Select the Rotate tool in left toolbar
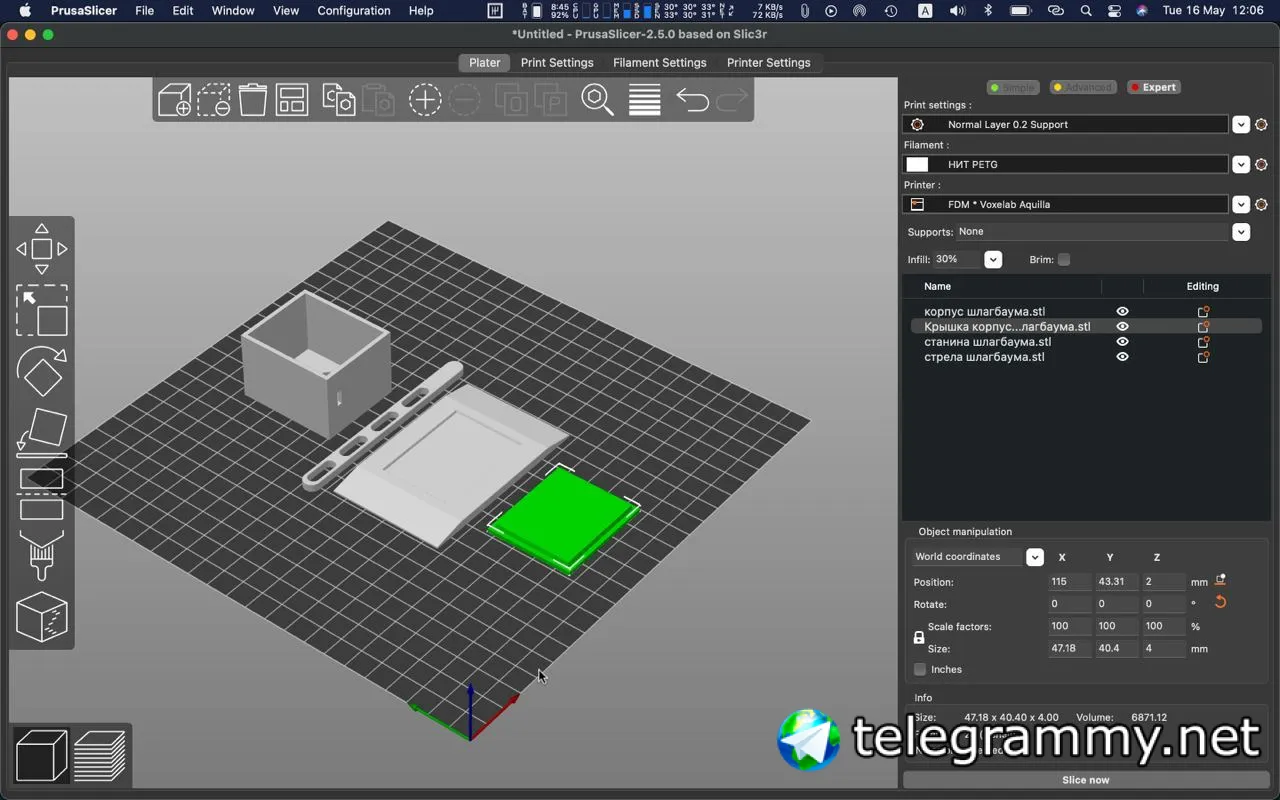Screen dimensions: 1280x800 [42, 371]
